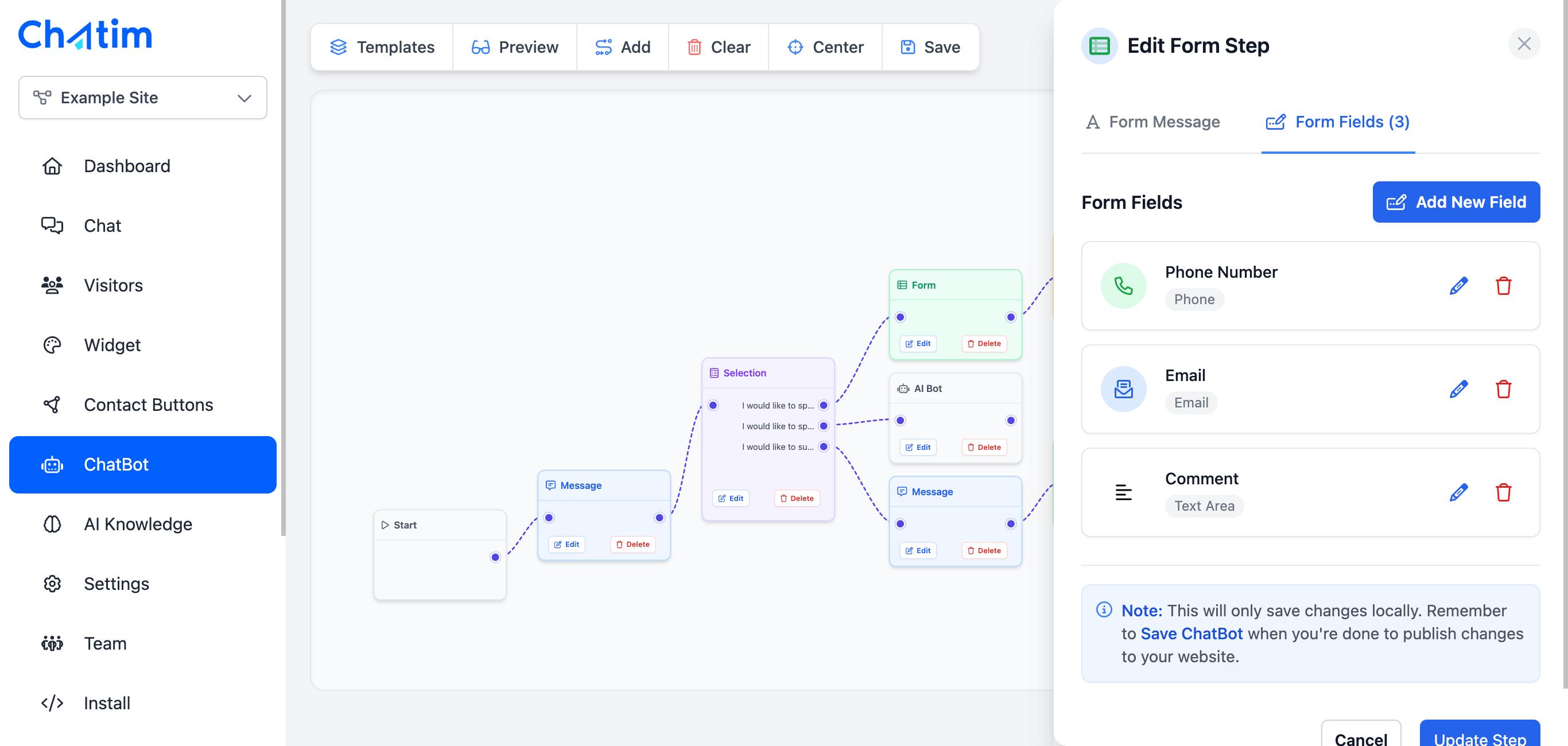Click the Start node output connector dot
The height and width of the screenshot is (746, 1568).
click(x=495, y=557)
